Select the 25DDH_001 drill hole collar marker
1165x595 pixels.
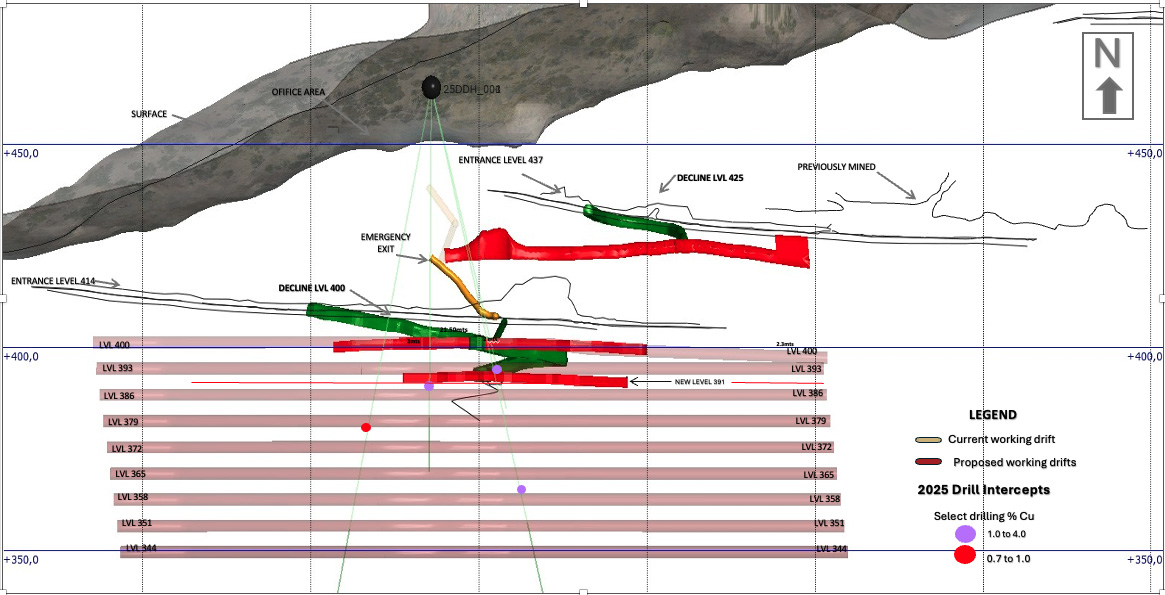click(431, 88)
